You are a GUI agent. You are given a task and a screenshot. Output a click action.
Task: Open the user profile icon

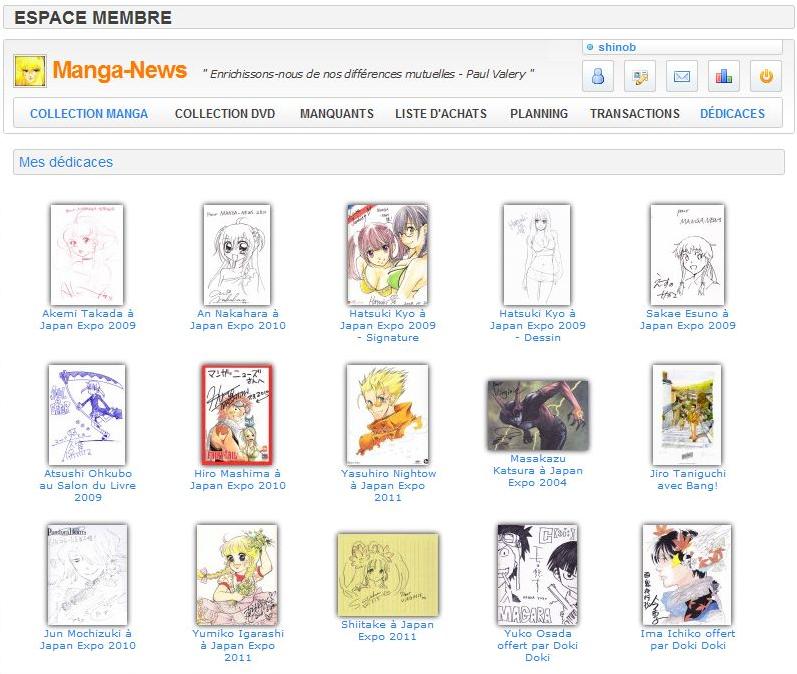click(x=598, y=76)
